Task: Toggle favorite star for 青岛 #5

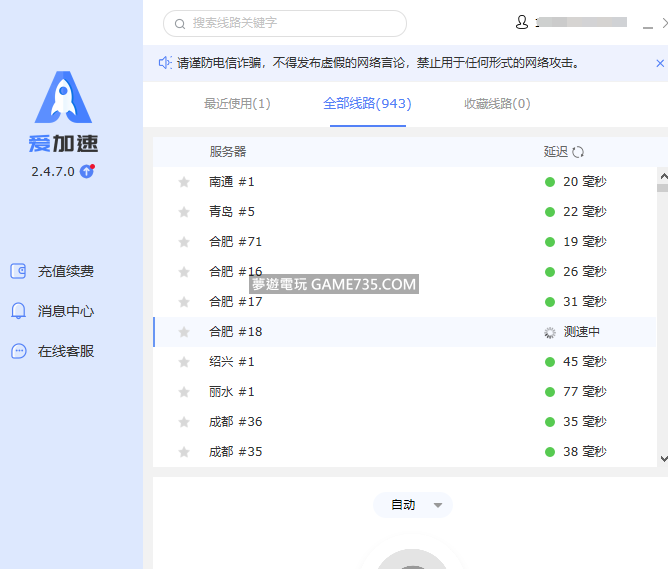Action: click(184, 212)
